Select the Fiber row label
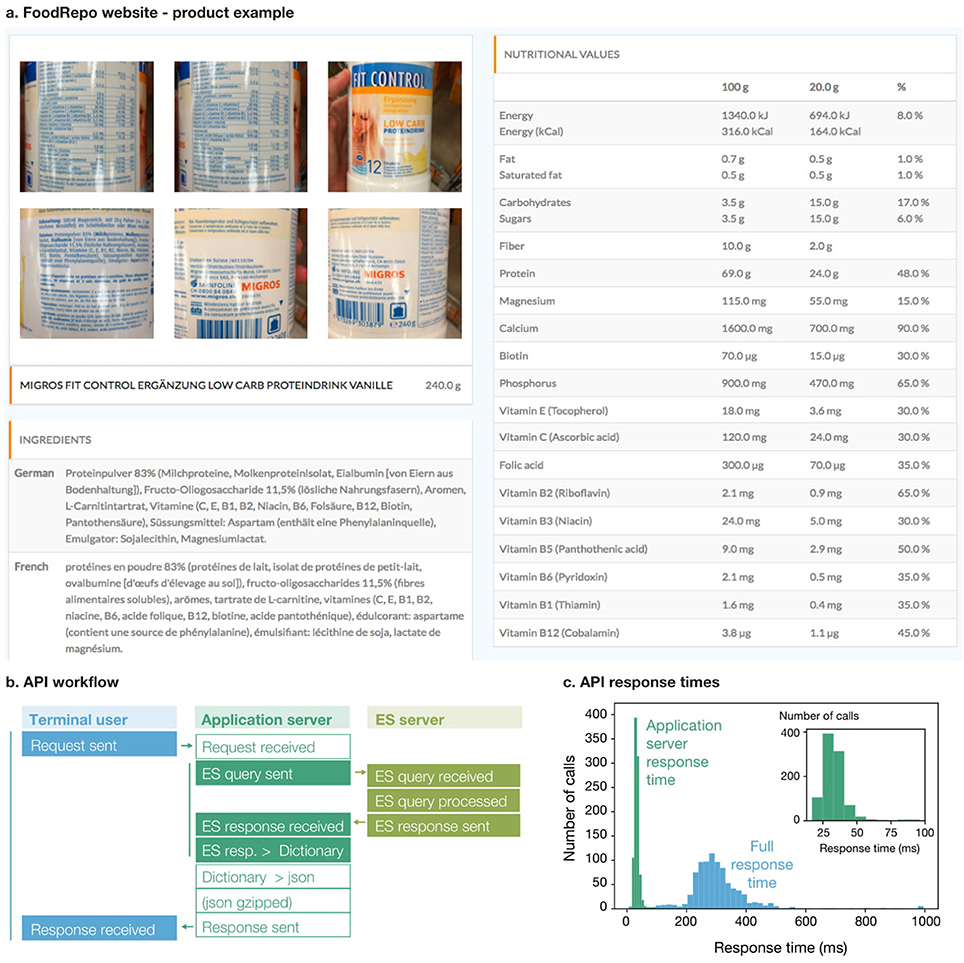Image resolution: width=964 pixels, height=963 pixels. pyautogui.click(x=512, y=246)
